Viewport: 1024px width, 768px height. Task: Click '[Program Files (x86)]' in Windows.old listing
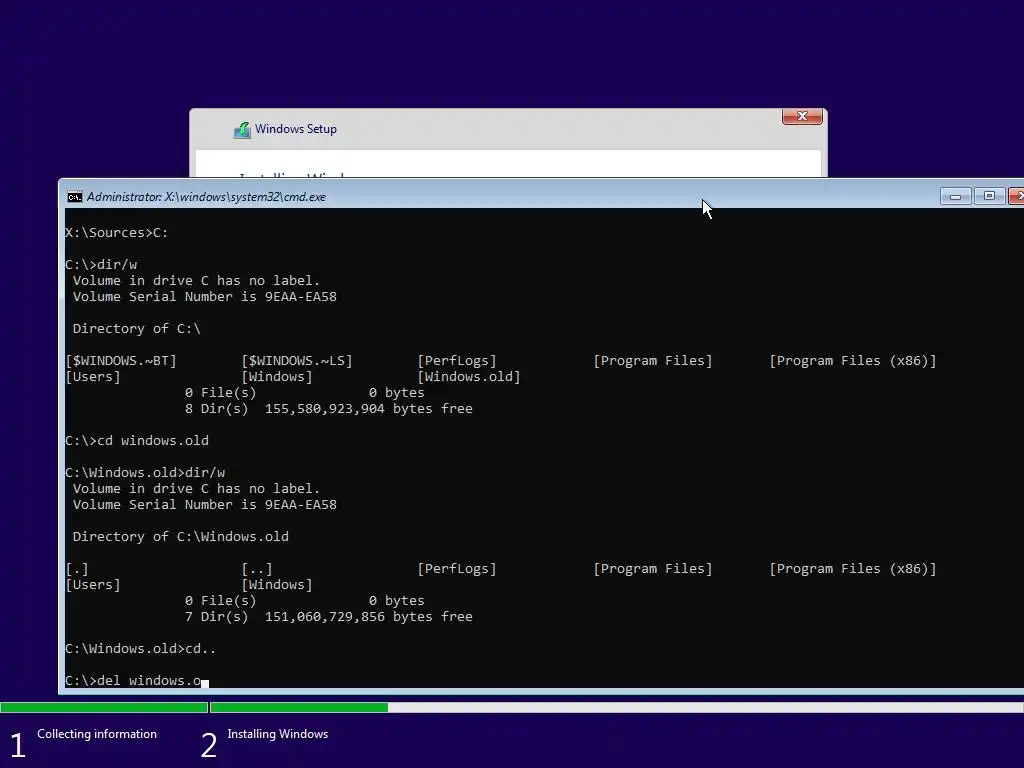coord(853,569)
